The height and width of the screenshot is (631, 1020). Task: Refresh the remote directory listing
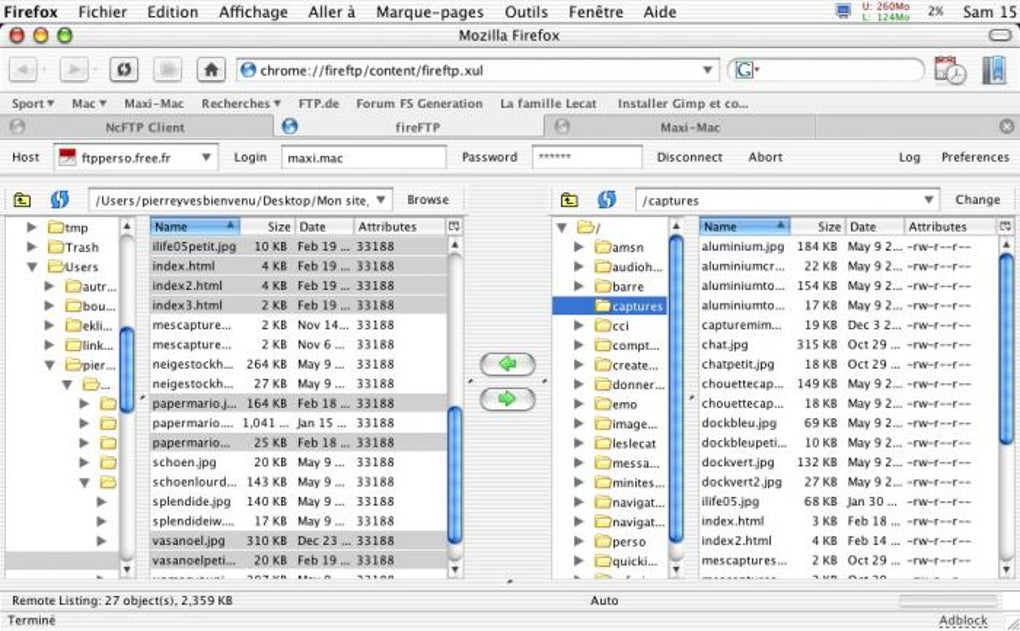(x=606, y=200)
